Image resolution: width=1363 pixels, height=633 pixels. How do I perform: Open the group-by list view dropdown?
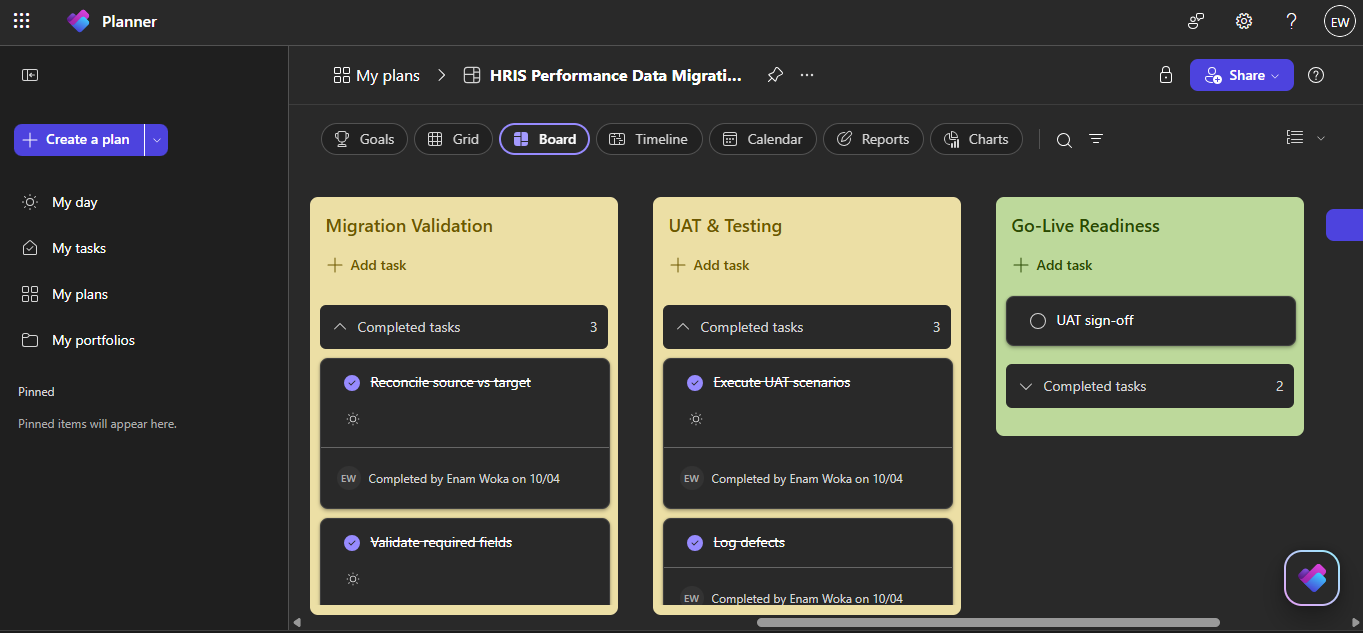click(x=1305, y=138)
